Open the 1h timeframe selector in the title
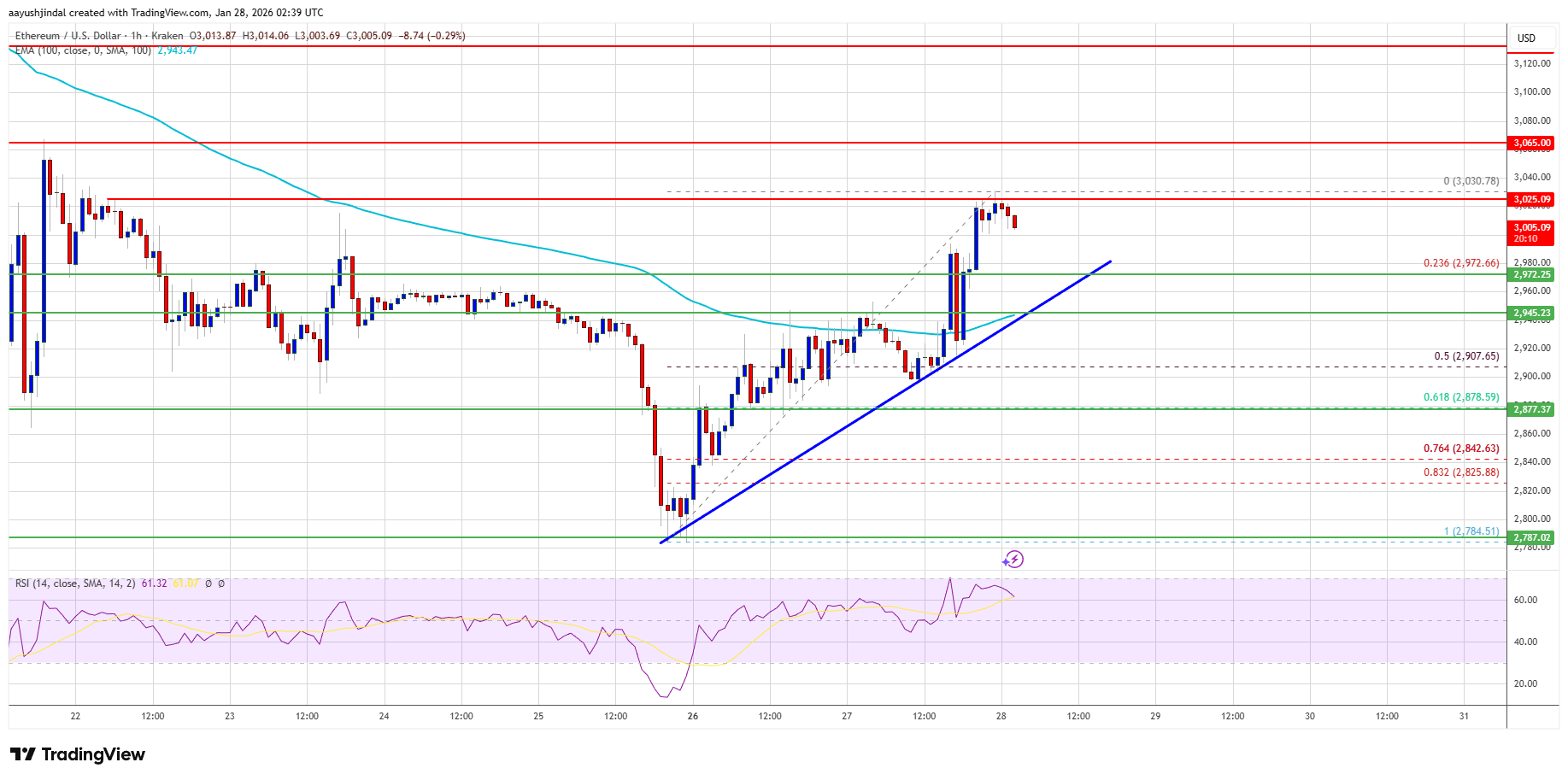Viewport: 1568px width, 780px height. (134, 36)
